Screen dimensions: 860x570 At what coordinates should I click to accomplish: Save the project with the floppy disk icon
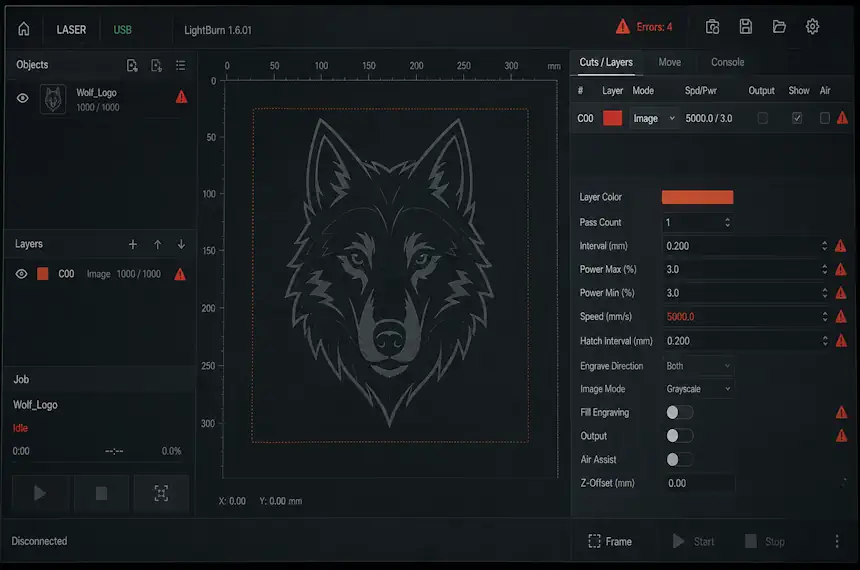click(746, 26)
